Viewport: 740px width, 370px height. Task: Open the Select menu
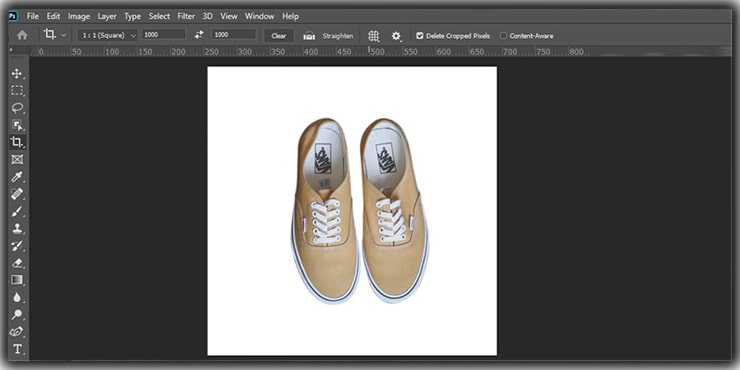159,16
